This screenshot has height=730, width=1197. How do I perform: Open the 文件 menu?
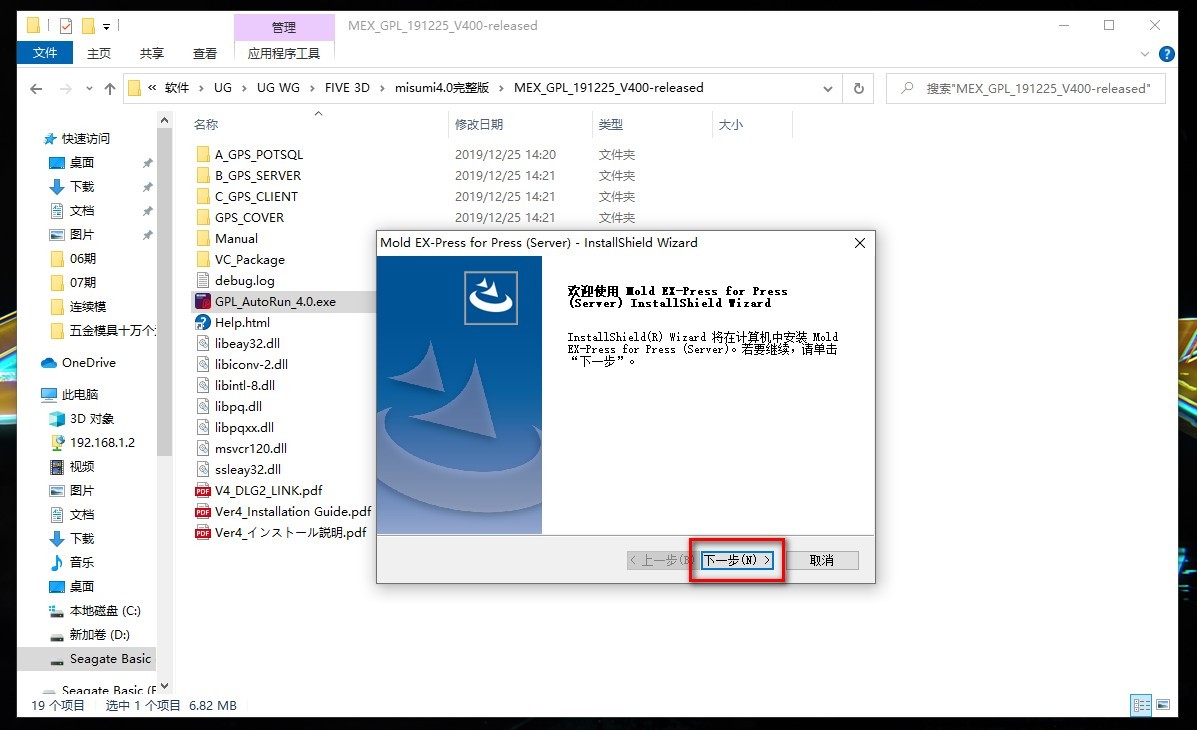45,52
